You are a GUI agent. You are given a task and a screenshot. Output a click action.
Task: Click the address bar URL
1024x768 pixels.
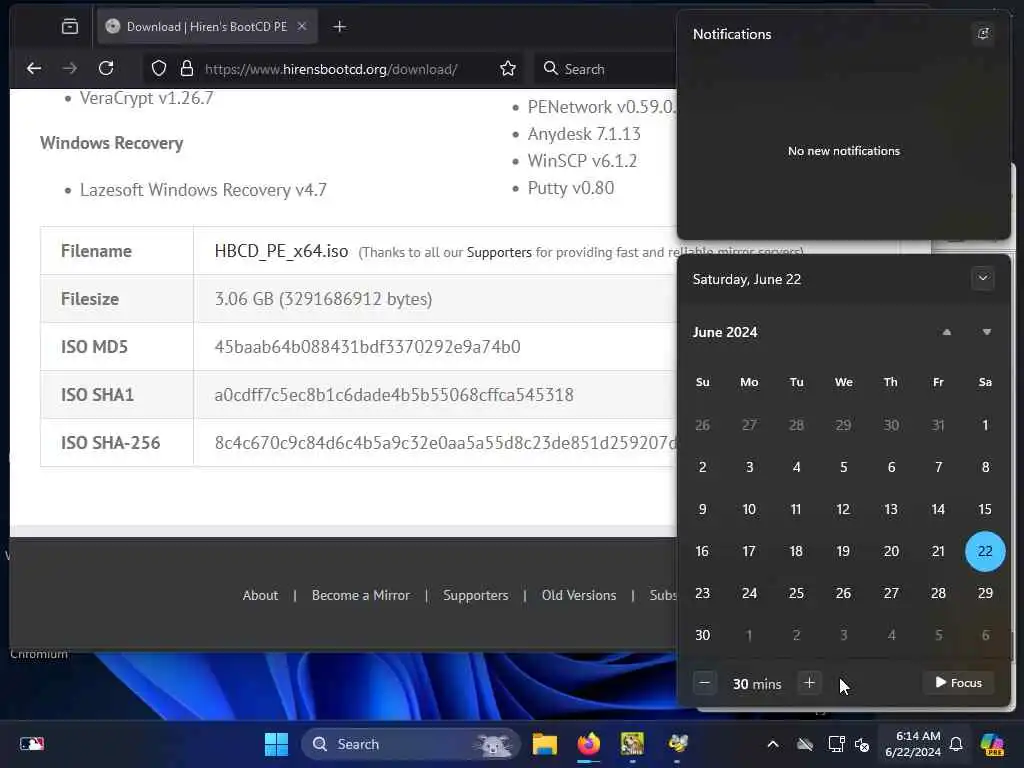coord(331,69)
